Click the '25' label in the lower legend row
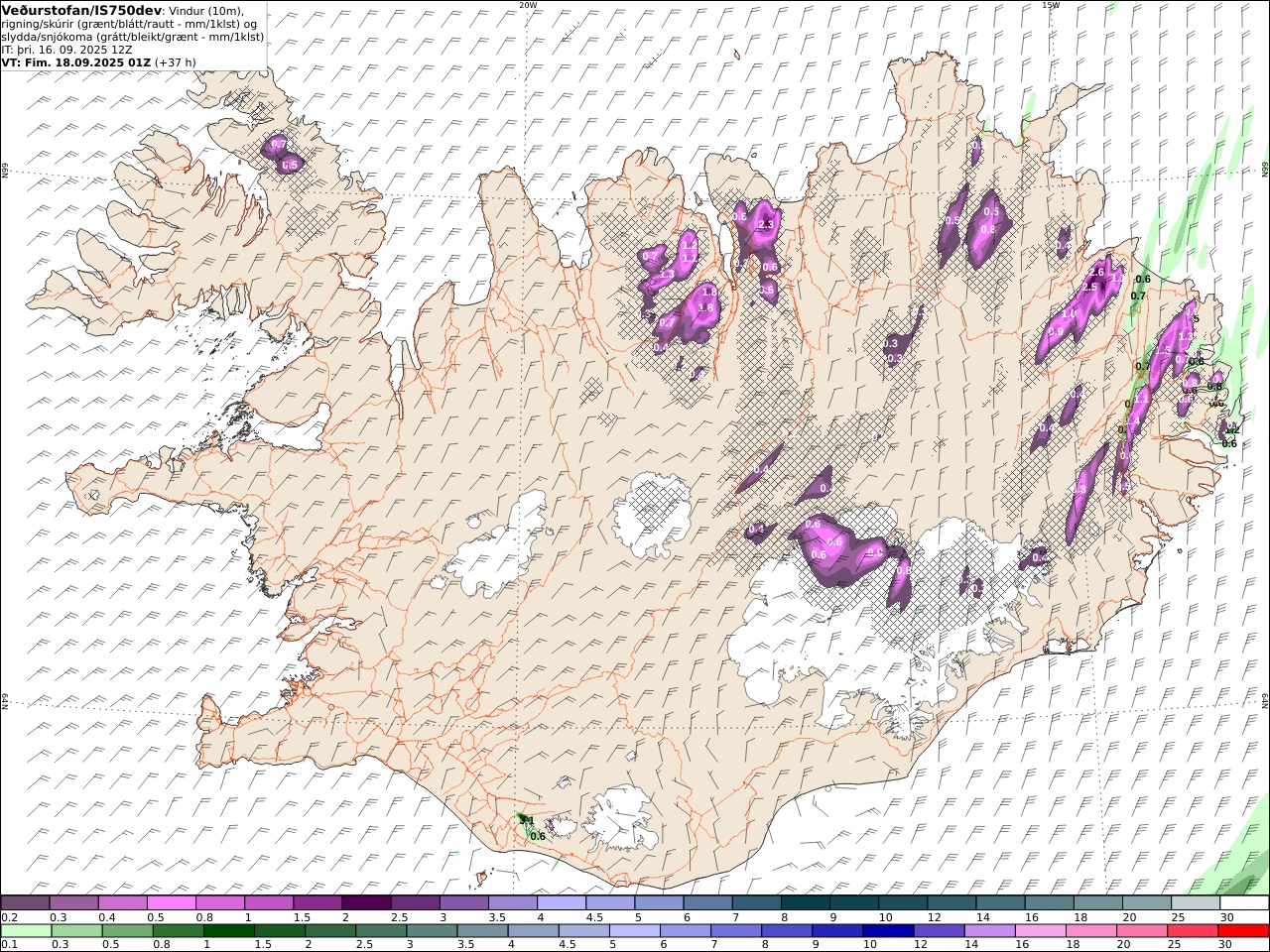Viewport: 1270px width, 952px height. (x=1174, y=945)
